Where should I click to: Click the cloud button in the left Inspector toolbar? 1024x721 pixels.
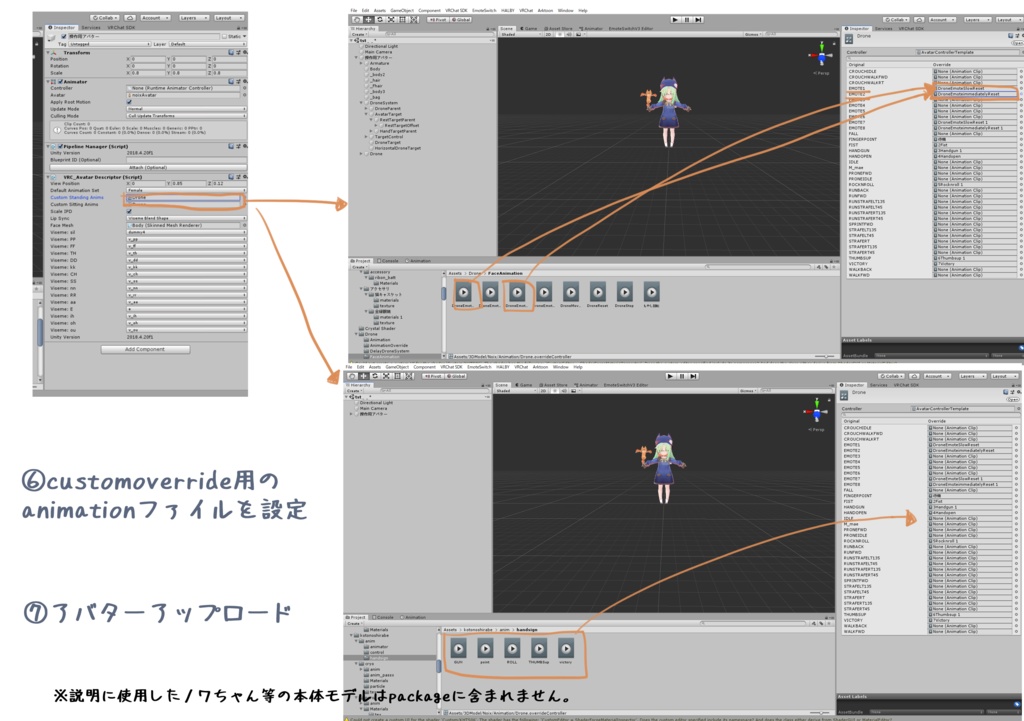click(129, 18)
